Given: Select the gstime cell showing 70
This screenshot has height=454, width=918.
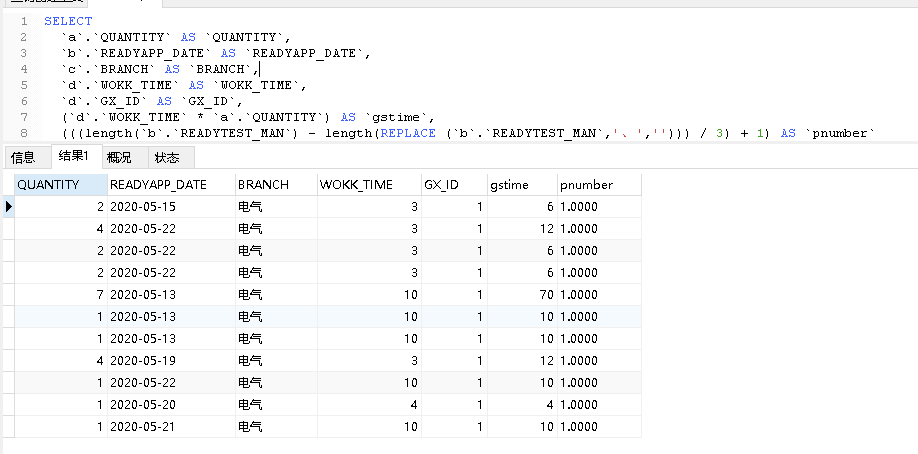Looking at the screenshot, I should pyautogui.click(x=522, y=295).
